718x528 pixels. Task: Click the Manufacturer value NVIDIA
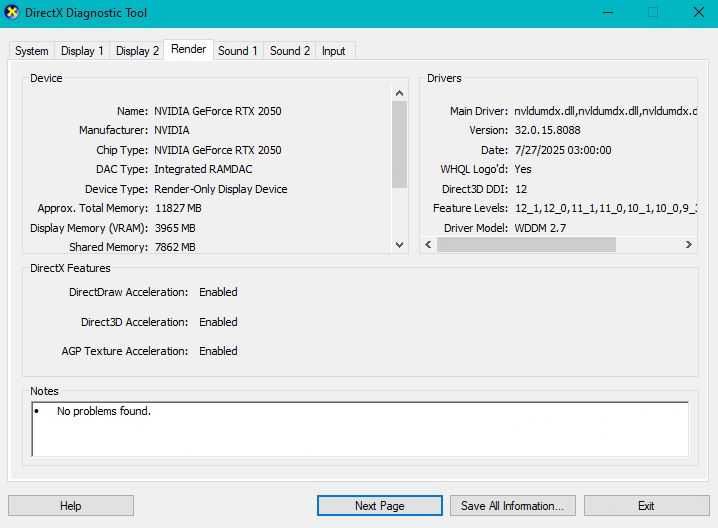[x=172, y=130]
